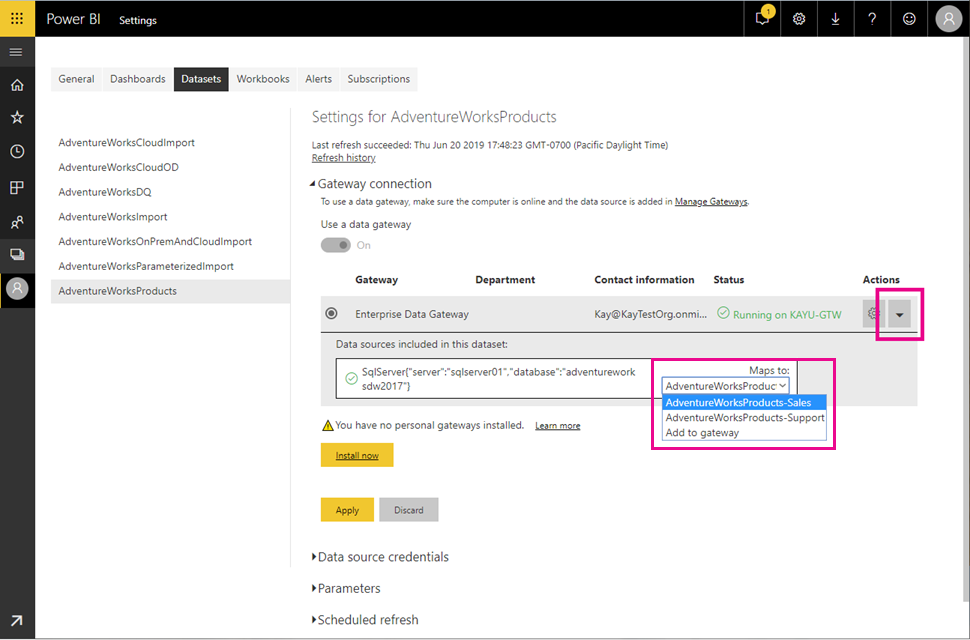Open Favorites star icon in sidebar

point(17,117)
